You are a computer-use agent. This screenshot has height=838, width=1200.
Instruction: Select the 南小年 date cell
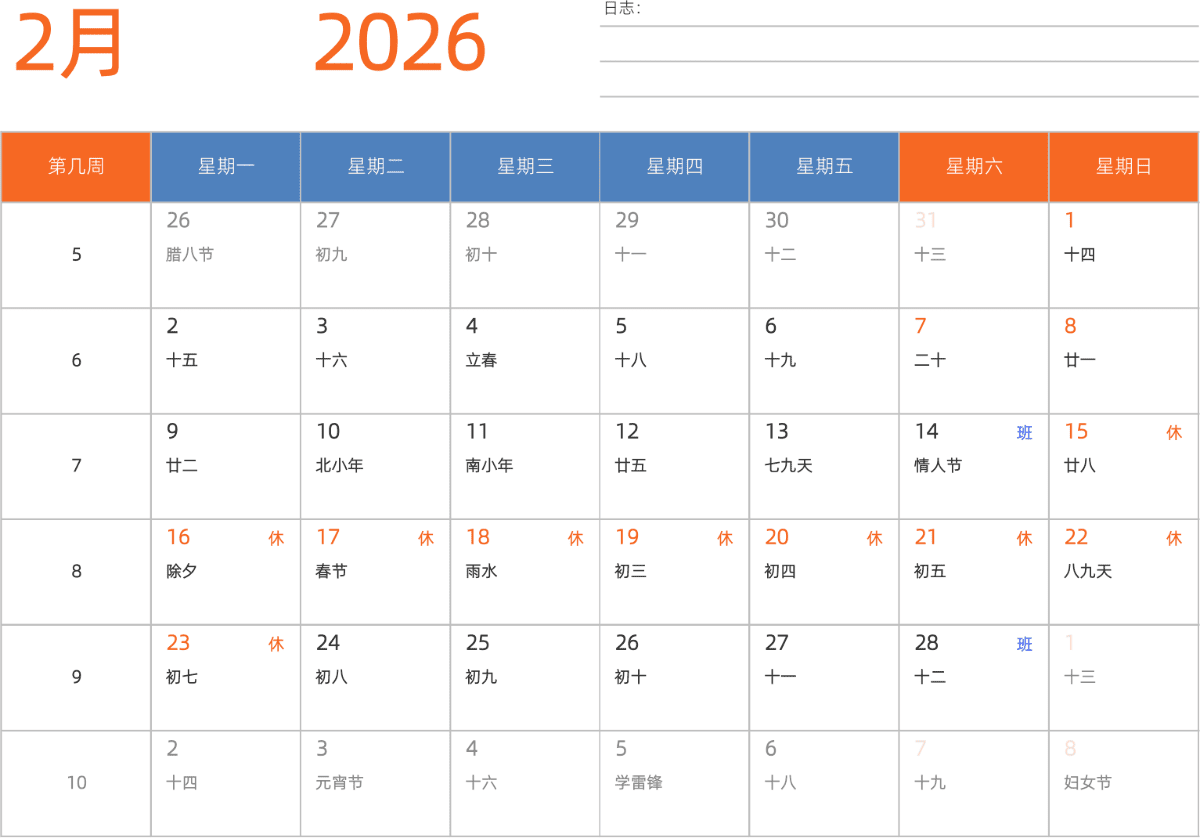(x=525, y=467)
